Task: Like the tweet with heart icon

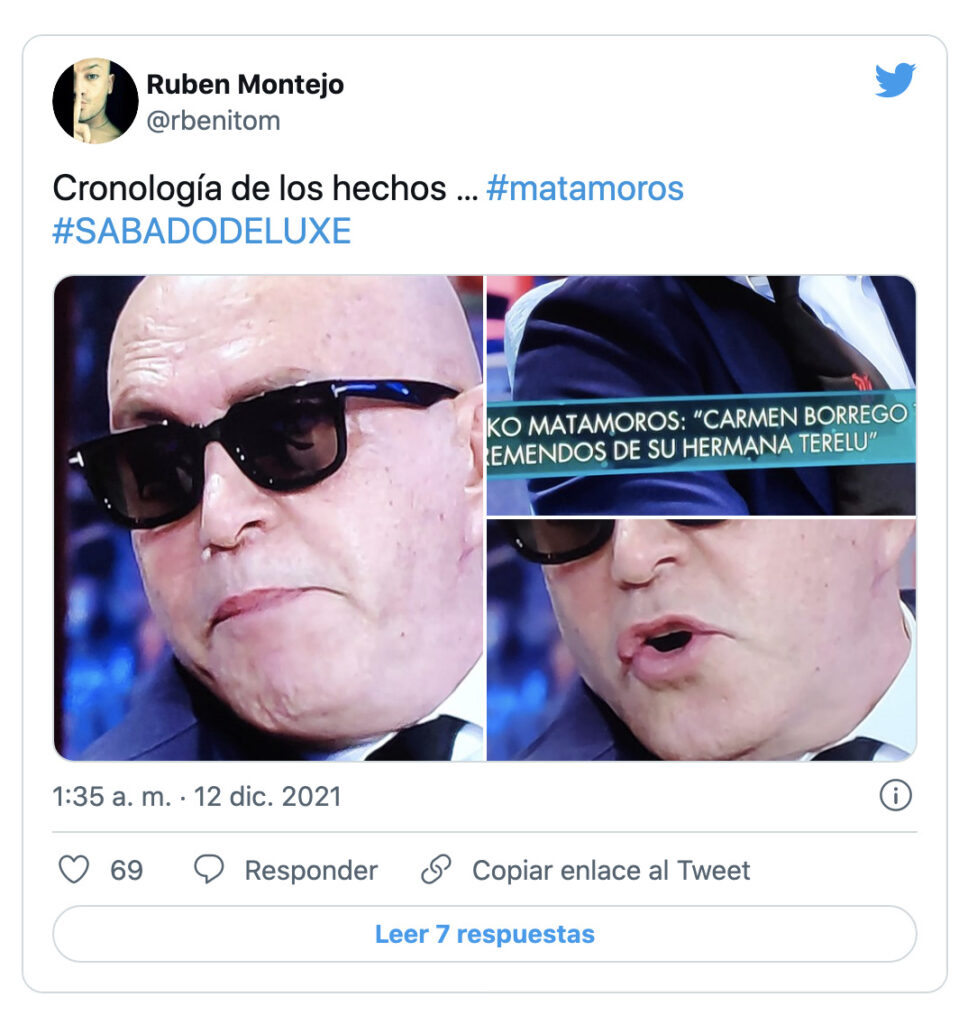Action: pyautogui.click(x=74, y=870)
